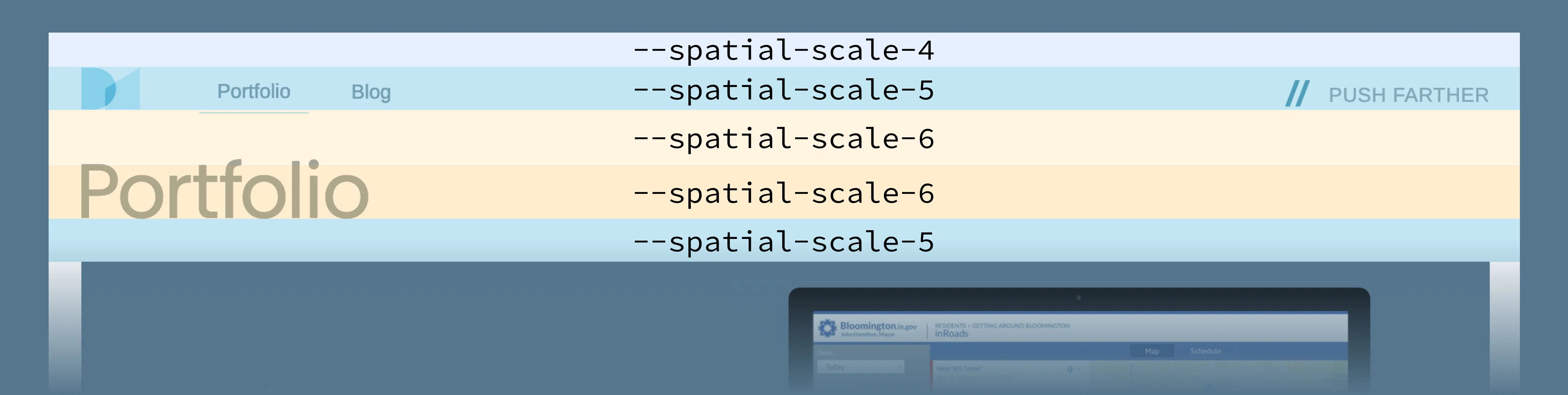Screen dimensions: 1568x395
Task: Select the --spatial-scale-4 label
Action: point(783,50)
